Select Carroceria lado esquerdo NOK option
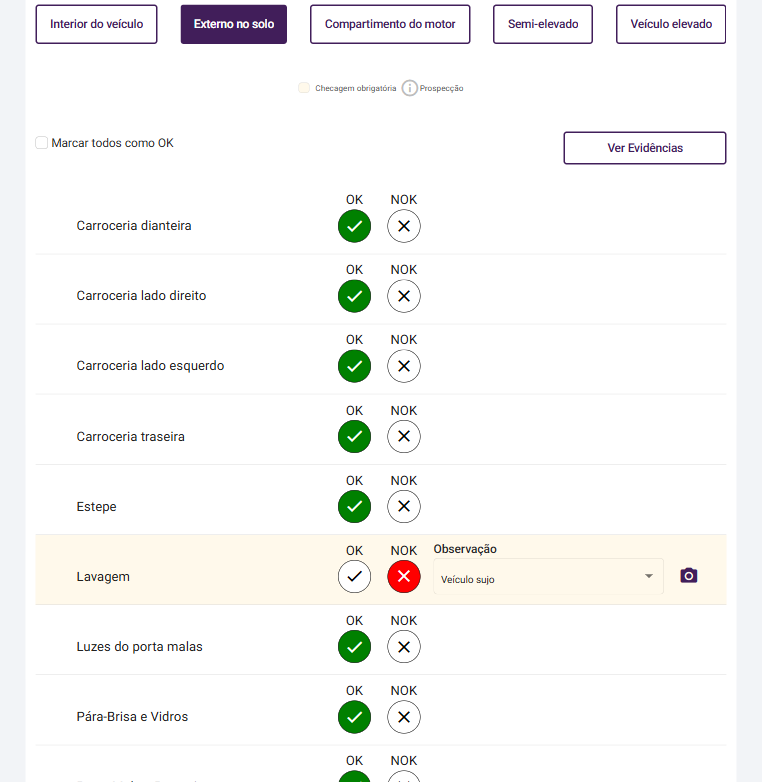762x782 pixels. [404, 366]
